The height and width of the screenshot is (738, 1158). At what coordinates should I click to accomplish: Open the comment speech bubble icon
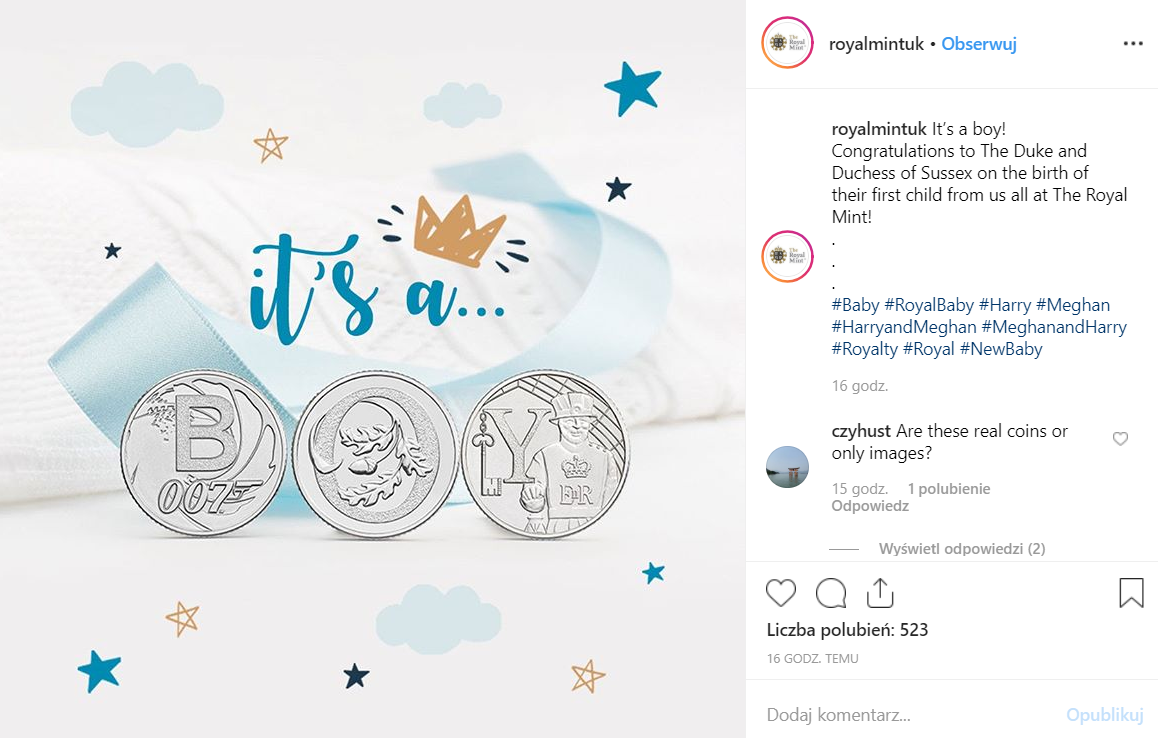tap(831, 593)
